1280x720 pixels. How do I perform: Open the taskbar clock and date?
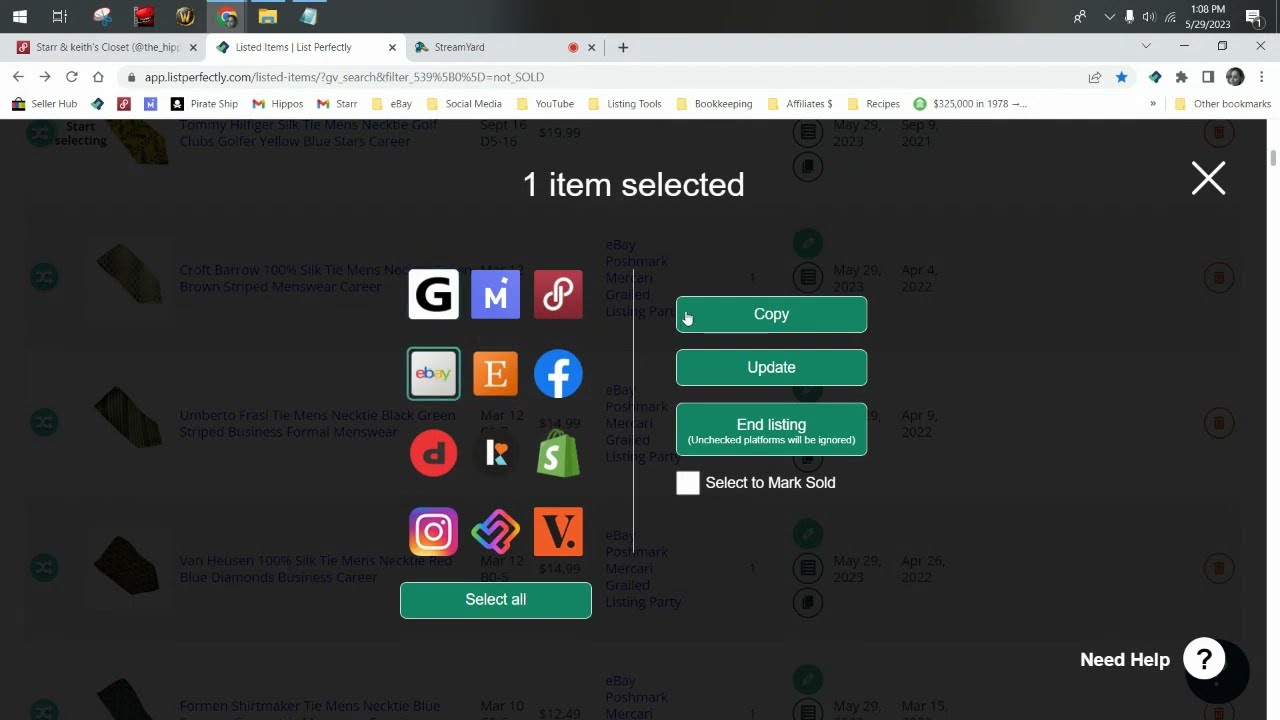tap(1208, 16)
